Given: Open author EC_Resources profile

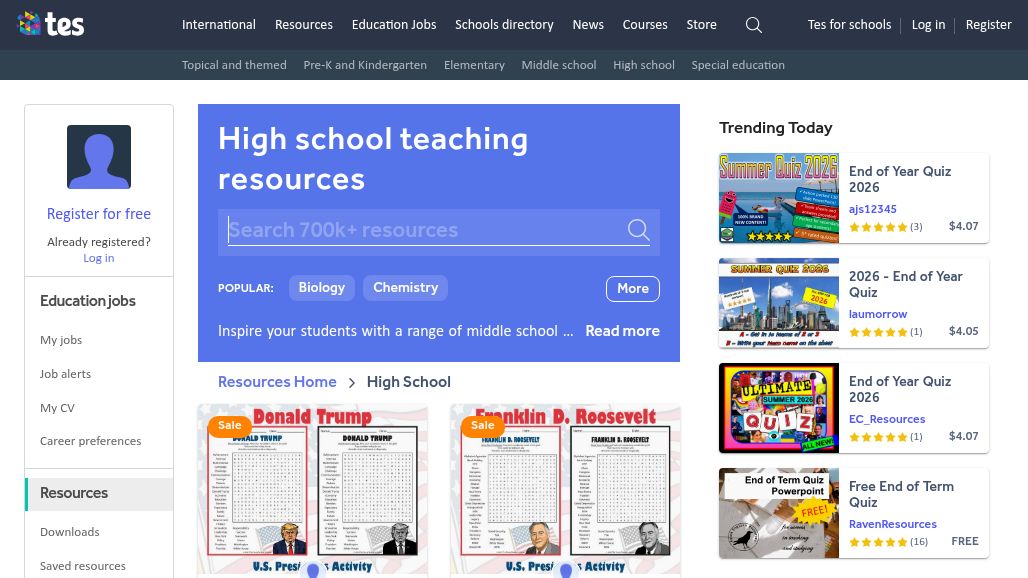Looking at the screenshot, I should (x=887, y=419).
